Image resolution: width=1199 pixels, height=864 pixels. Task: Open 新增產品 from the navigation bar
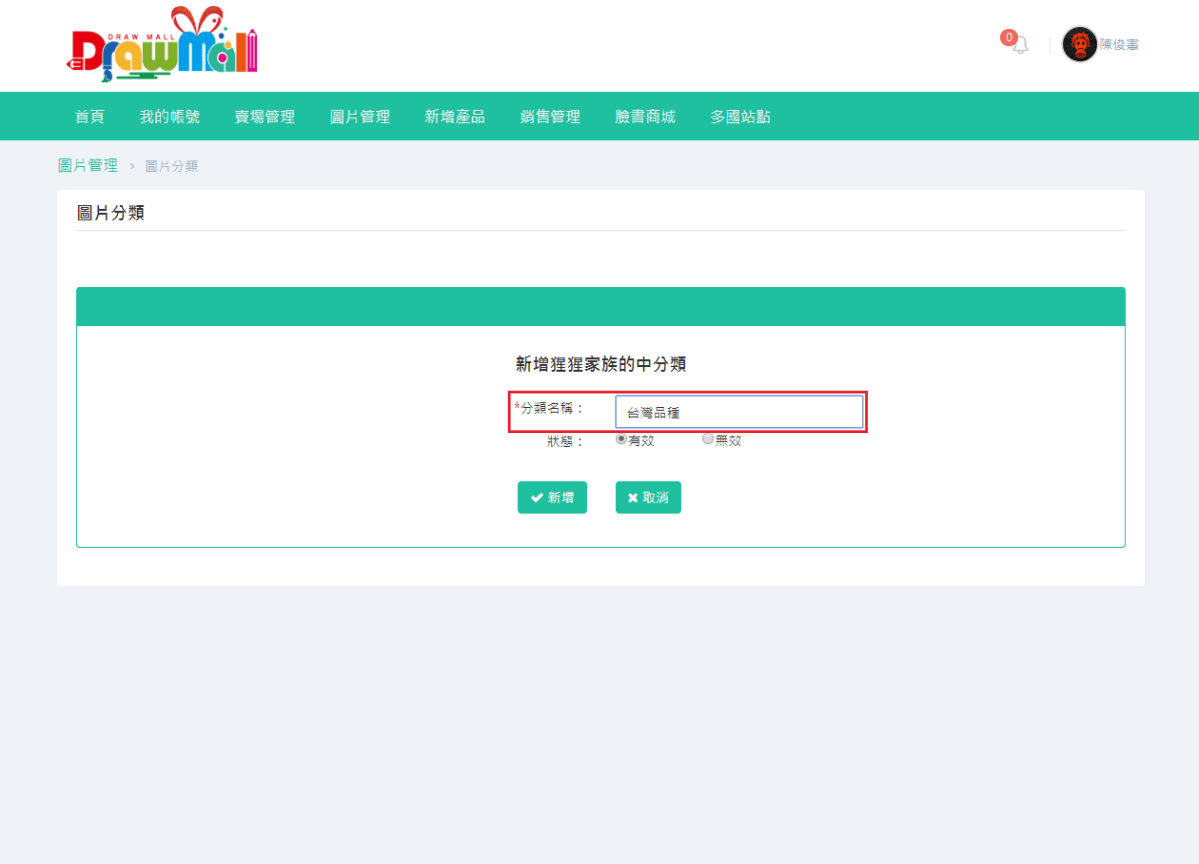tap(454, 116)
